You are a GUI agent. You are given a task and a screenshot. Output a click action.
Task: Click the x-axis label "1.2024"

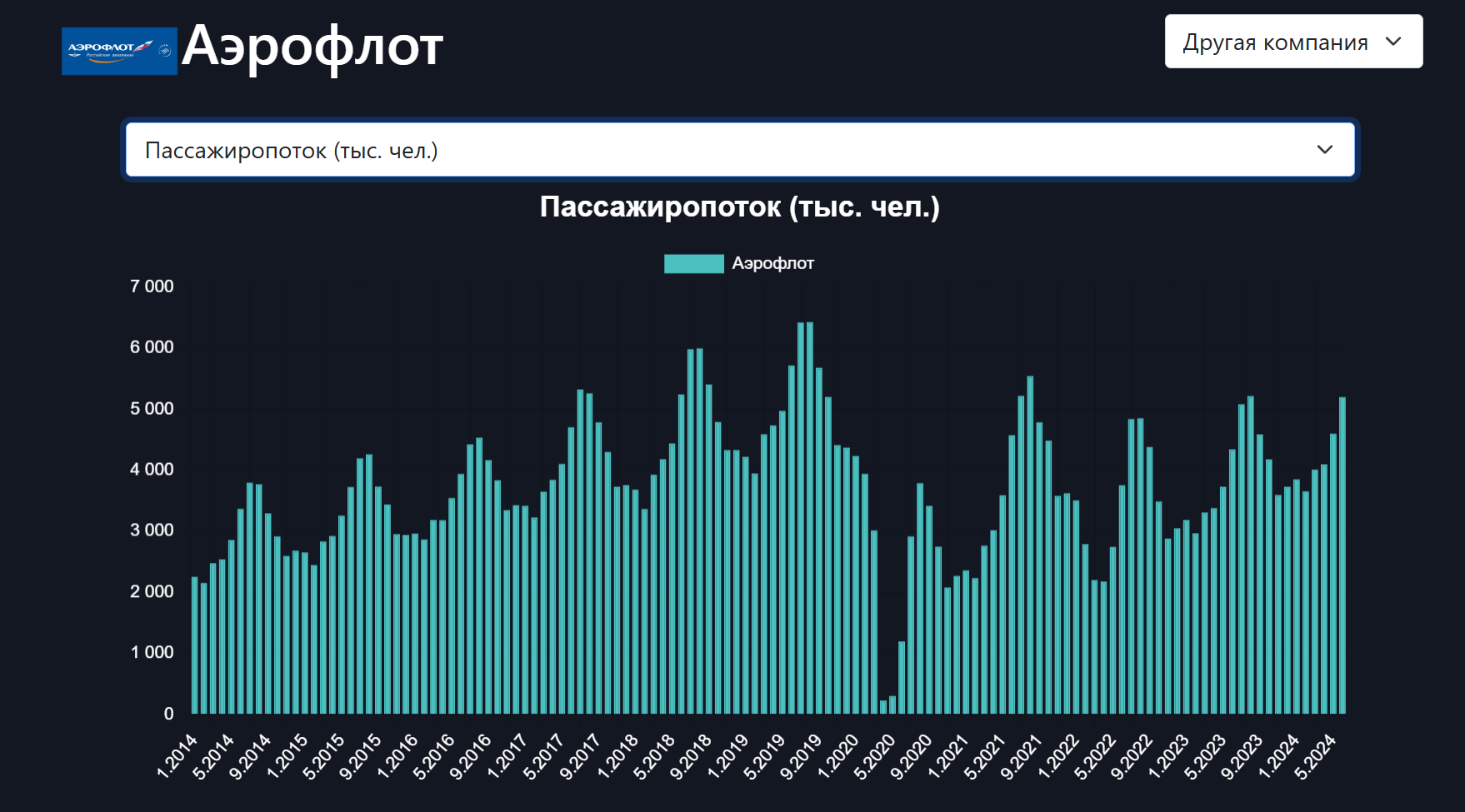click(1280, 756)
